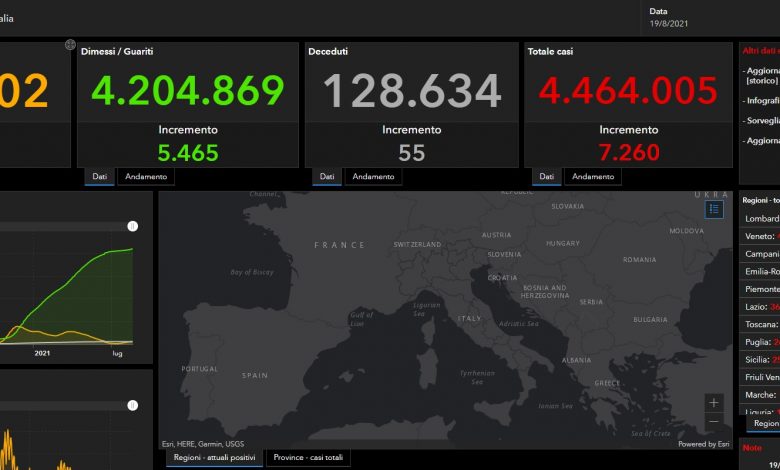
Task: Switch to Province - casi totali map
Action: pyautogui.click(x=308, y=458)
